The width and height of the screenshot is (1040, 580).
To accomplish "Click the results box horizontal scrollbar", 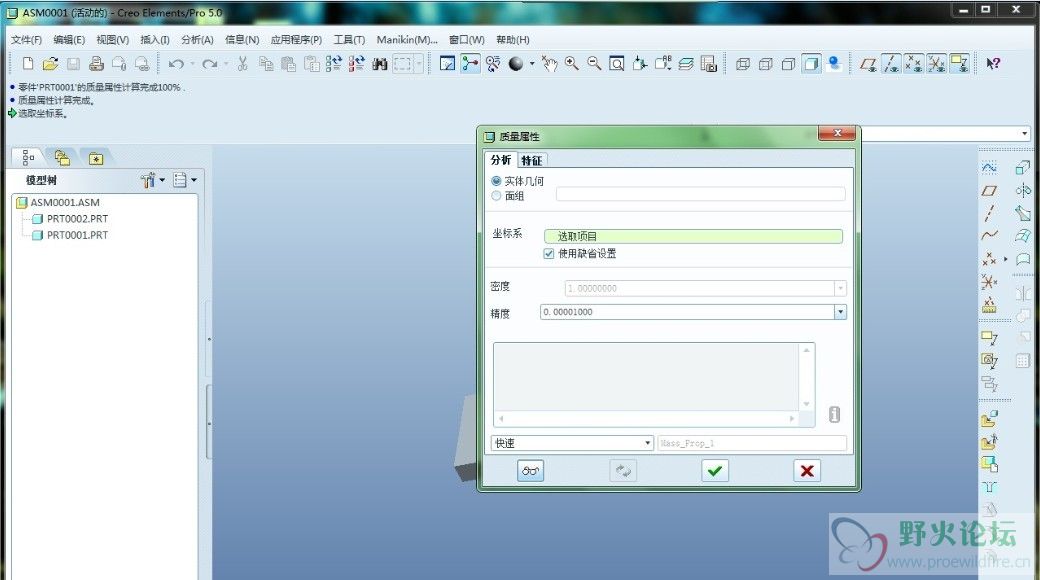I will pyautogui.click(x=646, y=419).
